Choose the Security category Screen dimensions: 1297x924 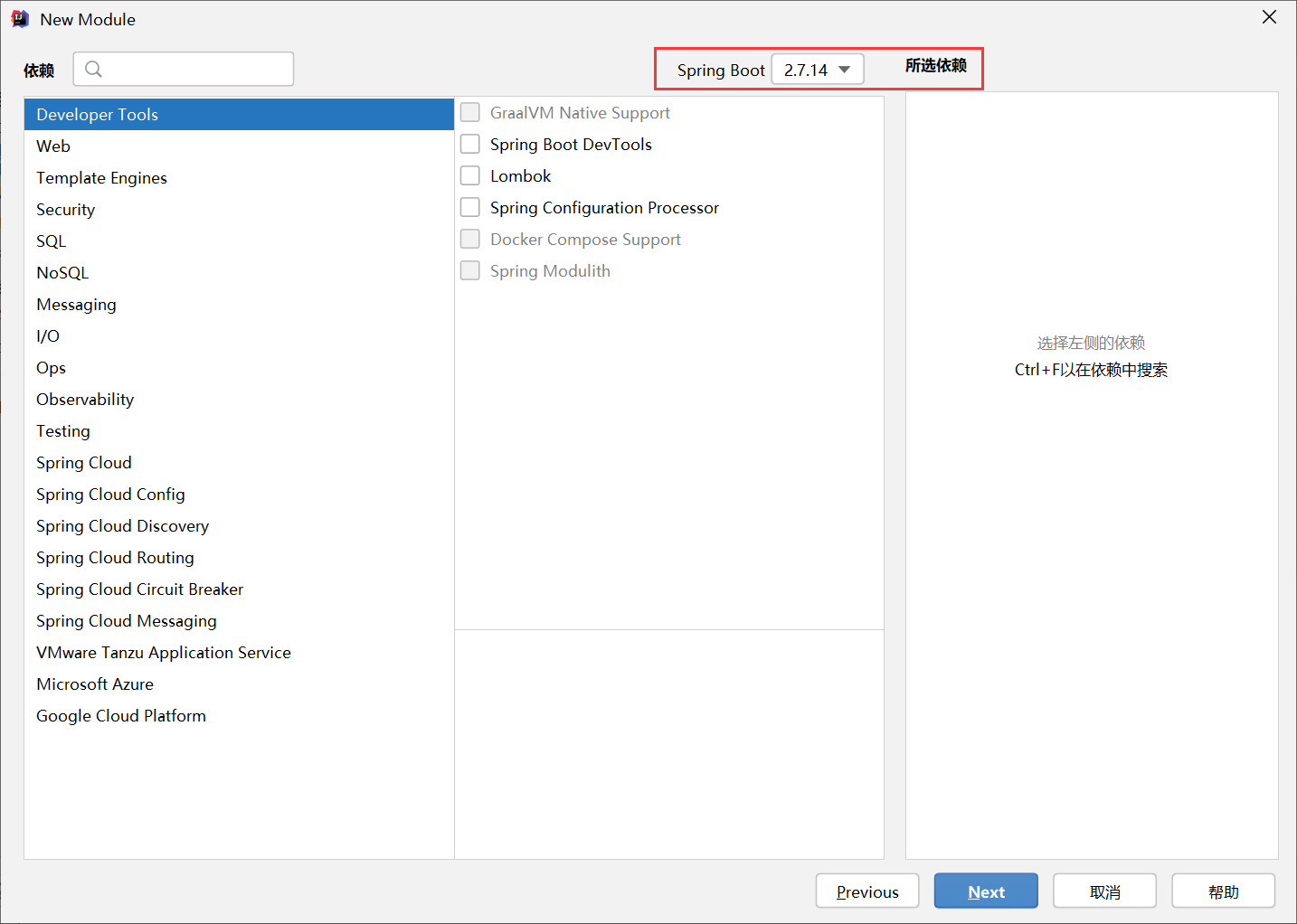pyautogui.click(x=239, y=209)
